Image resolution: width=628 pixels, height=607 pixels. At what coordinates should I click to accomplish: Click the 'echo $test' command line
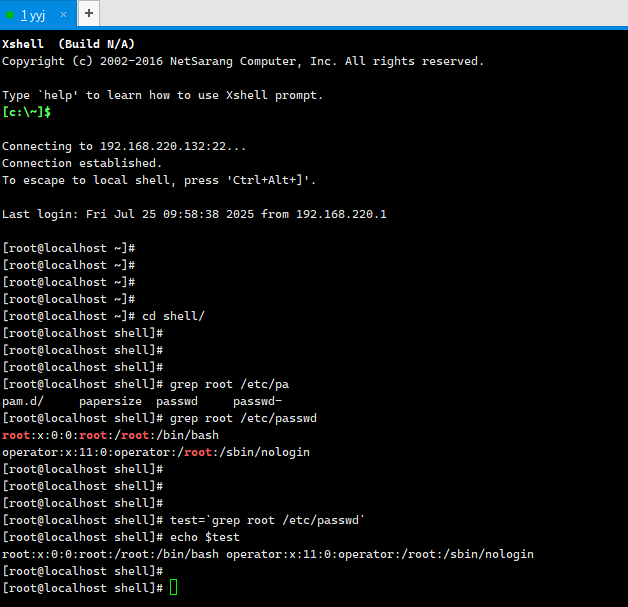[x=121, y=537]
